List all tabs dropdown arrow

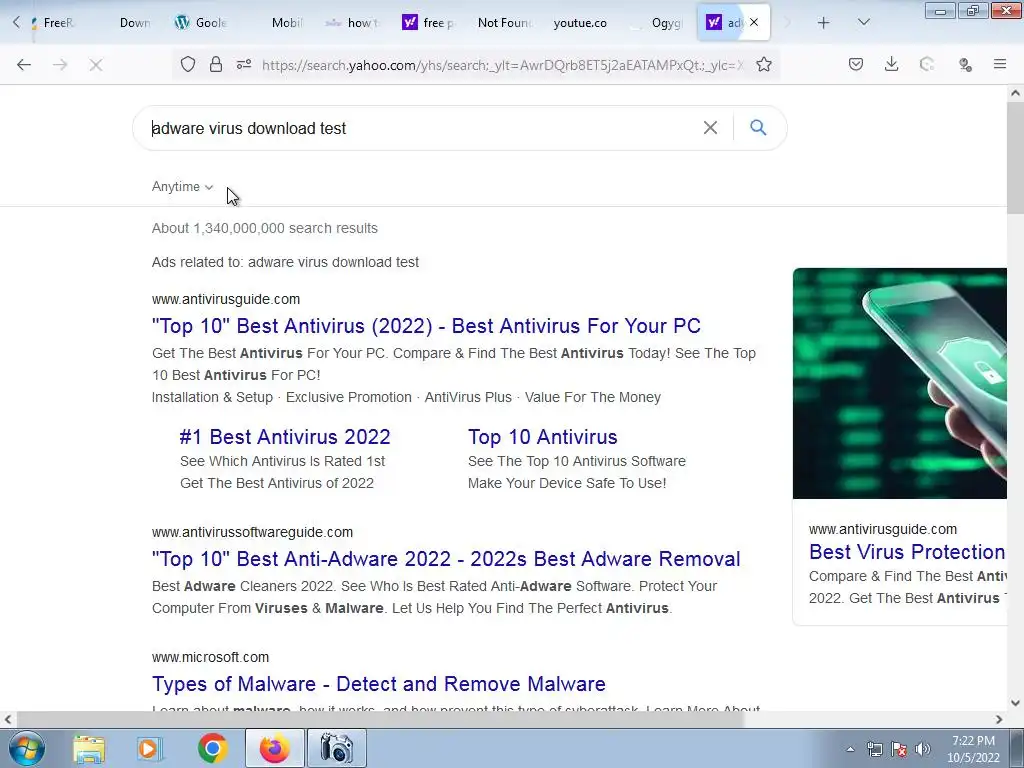pyautogui.click(x=863, y=23)
